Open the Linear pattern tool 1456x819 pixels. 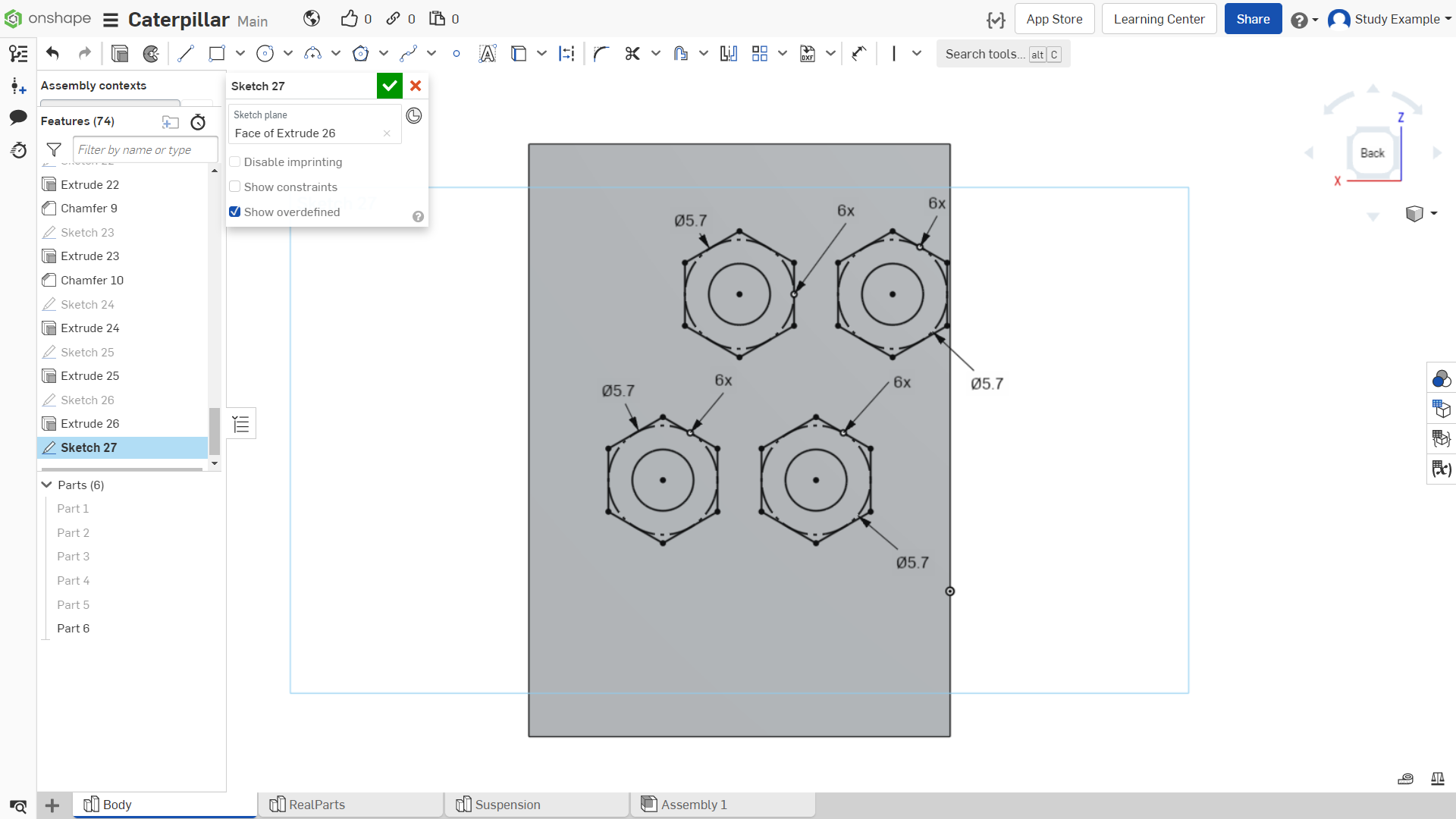click(x=760, y=54)
